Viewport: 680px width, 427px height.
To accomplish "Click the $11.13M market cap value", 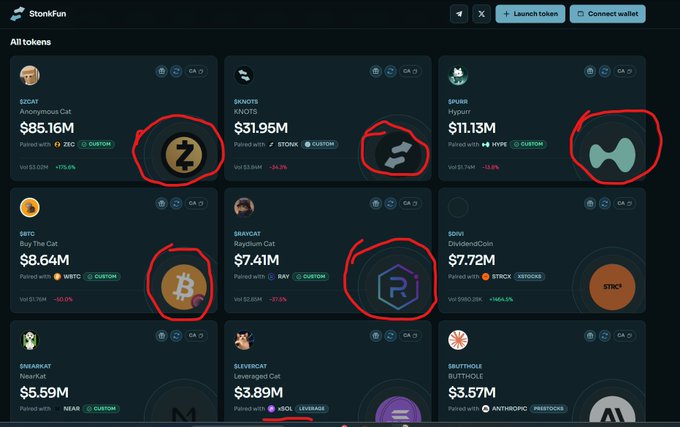I will coord(472,128).
